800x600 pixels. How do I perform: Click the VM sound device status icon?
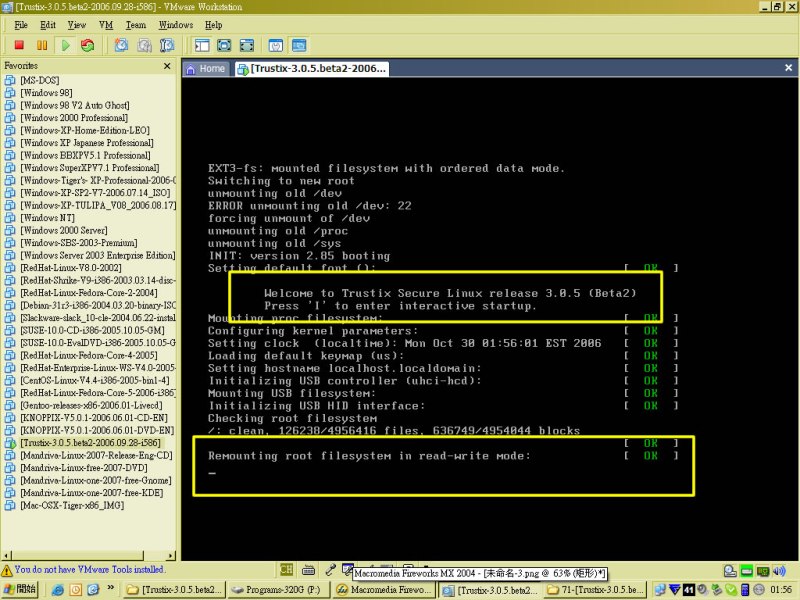(779, 571)
